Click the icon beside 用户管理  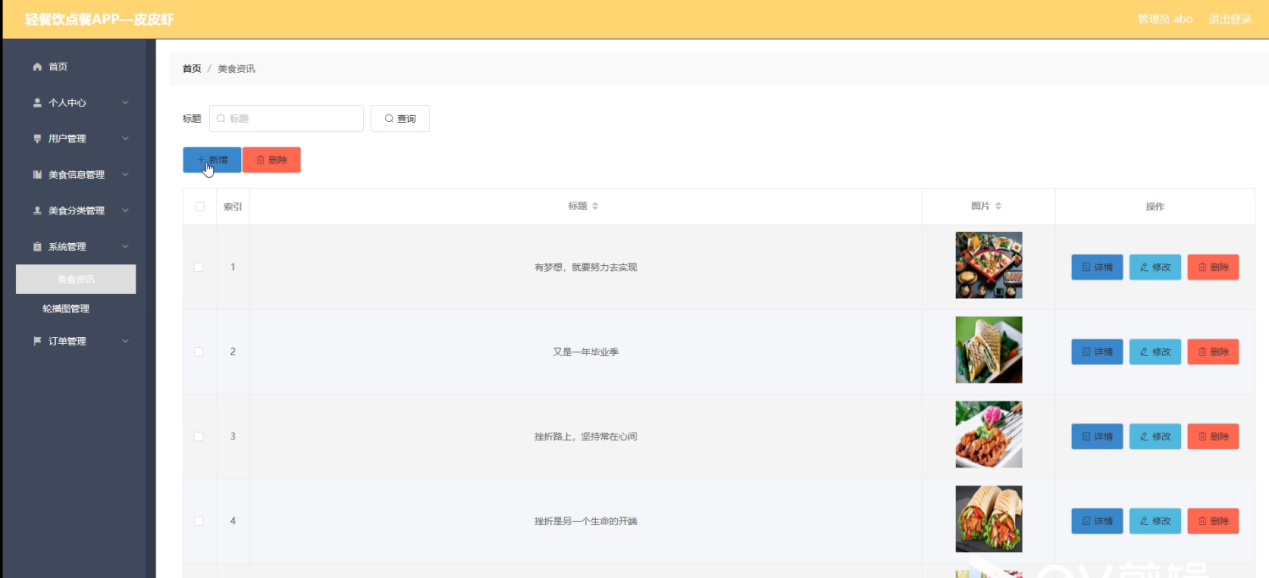pyautogui.click(x=37, y=139)
